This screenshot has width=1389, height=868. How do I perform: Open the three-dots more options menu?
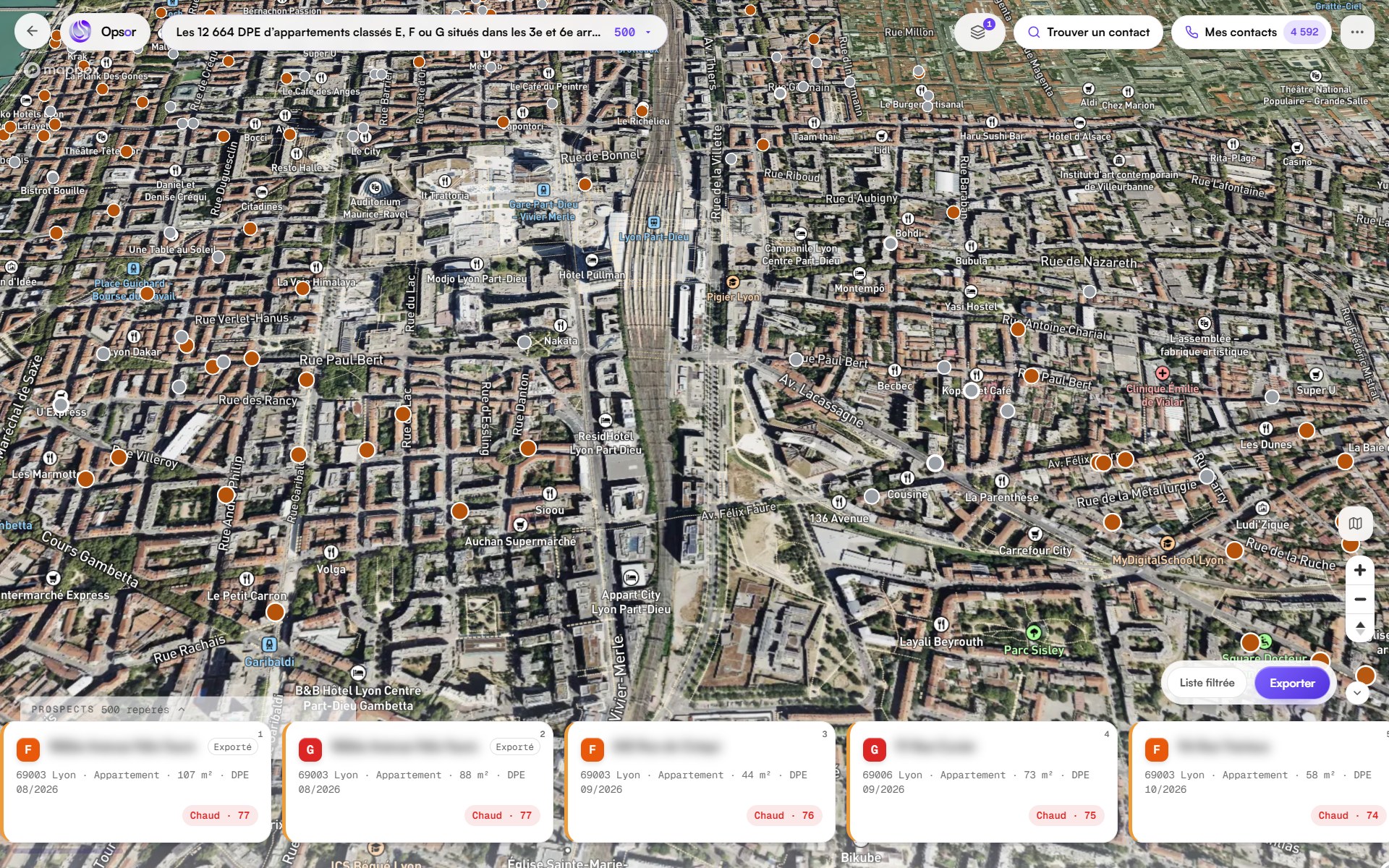click(1357, 32)
